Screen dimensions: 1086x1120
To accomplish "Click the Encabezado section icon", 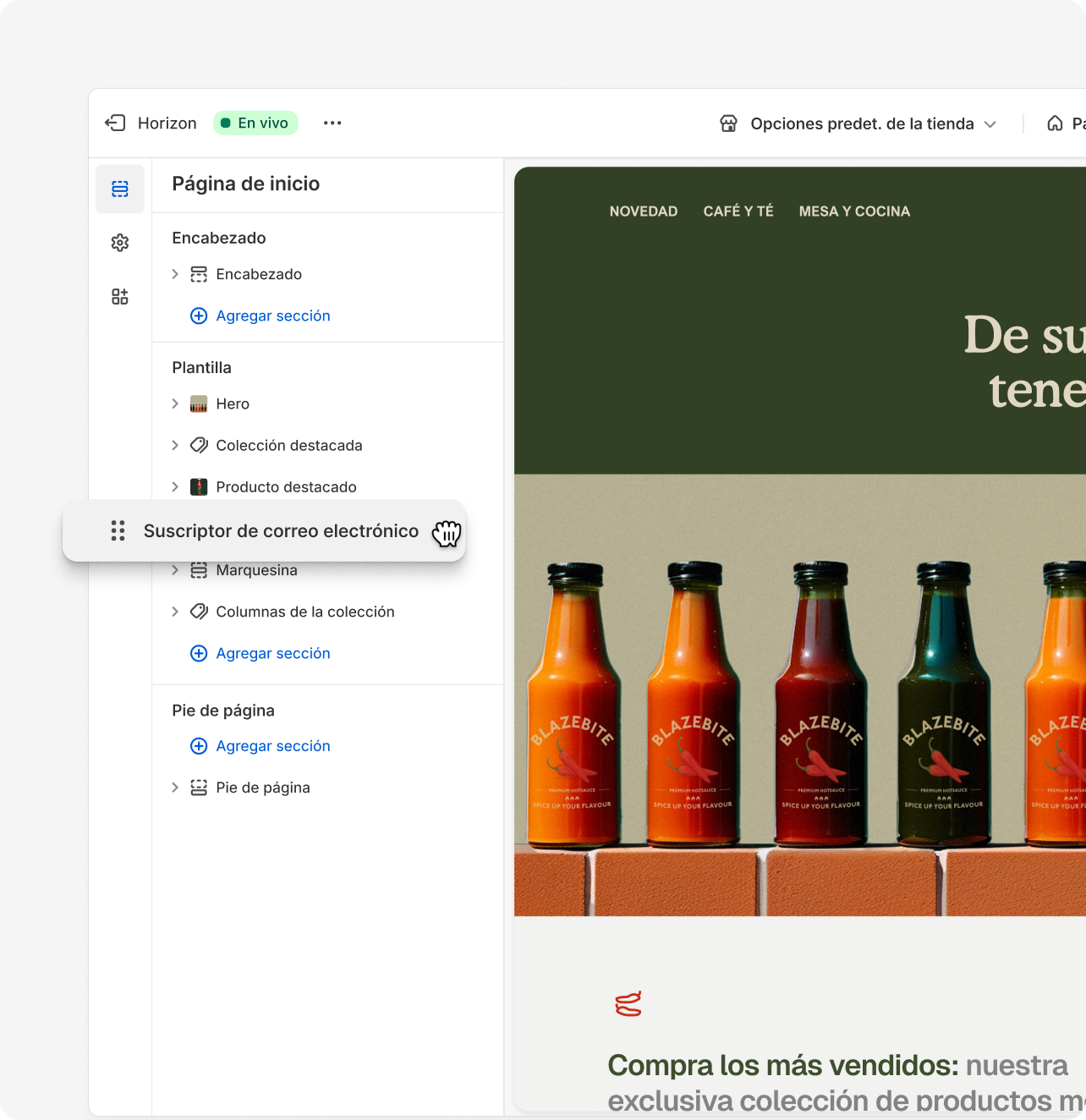I will (199, 274).
